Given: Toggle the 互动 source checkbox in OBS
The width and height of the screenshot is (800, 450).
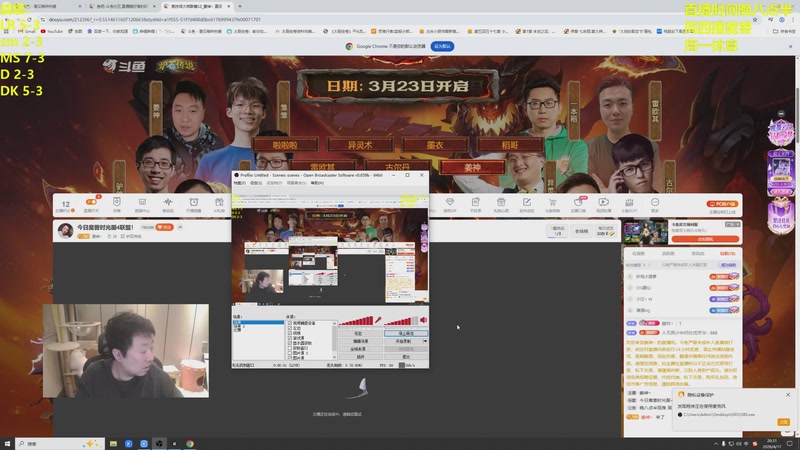Looking at the screenshot, I should (290, 329).
